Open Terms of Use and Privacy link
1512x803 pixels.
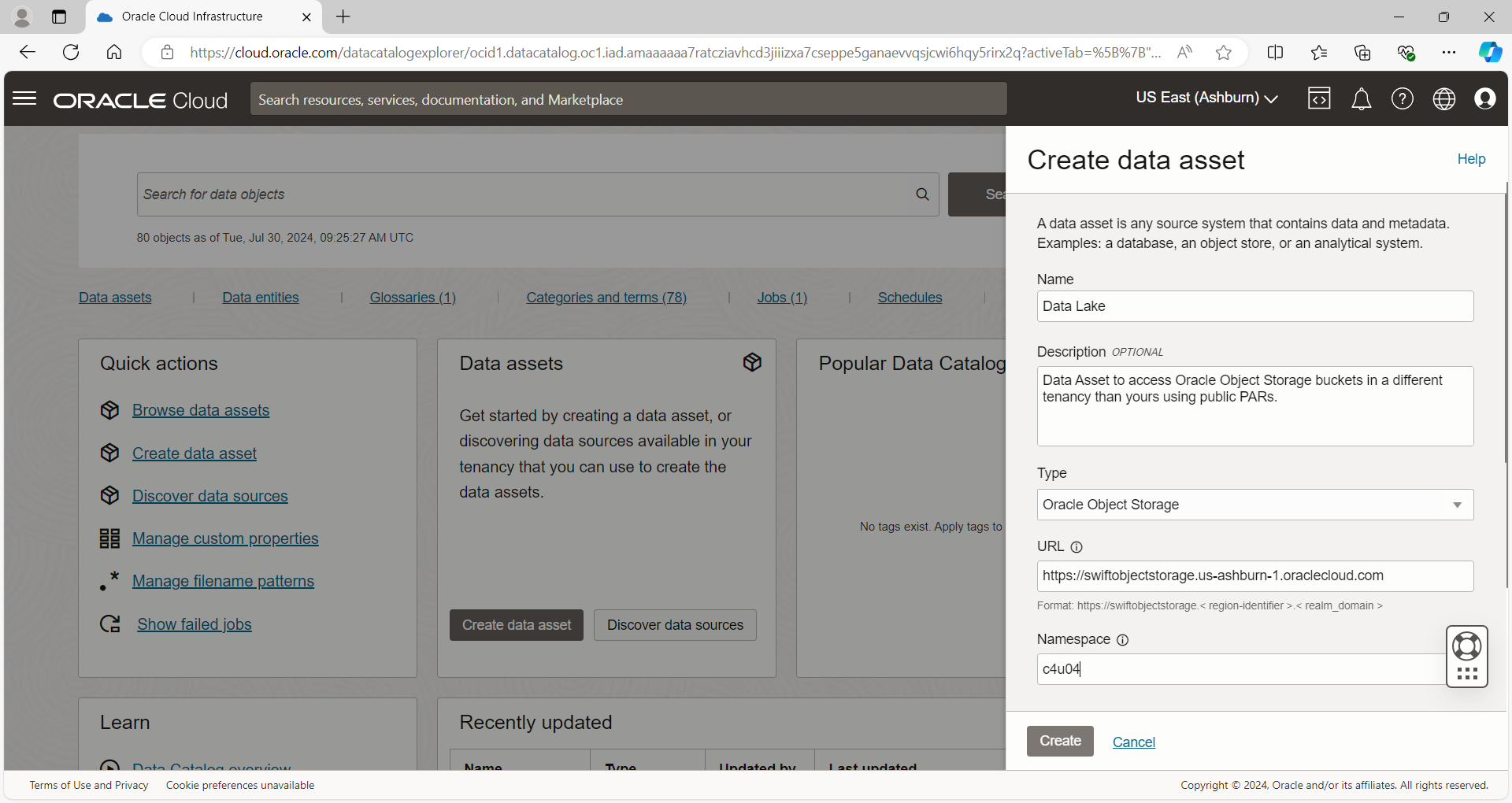click(89, 785)
